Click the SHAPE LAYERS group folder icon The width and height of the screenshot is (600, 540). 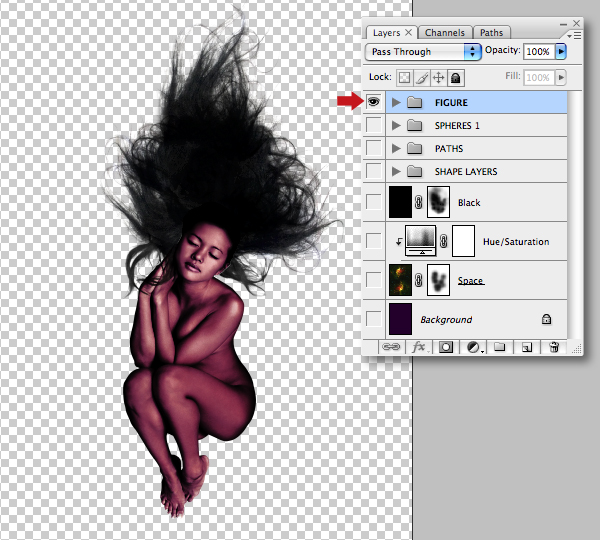click(x=414, y=171)
